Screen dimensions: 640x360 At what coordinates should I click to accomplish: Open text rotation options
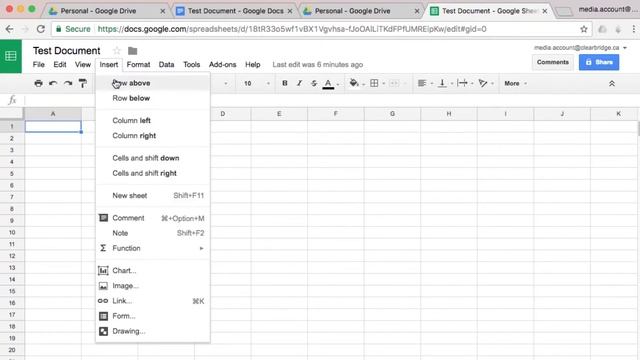coord(483,83)
